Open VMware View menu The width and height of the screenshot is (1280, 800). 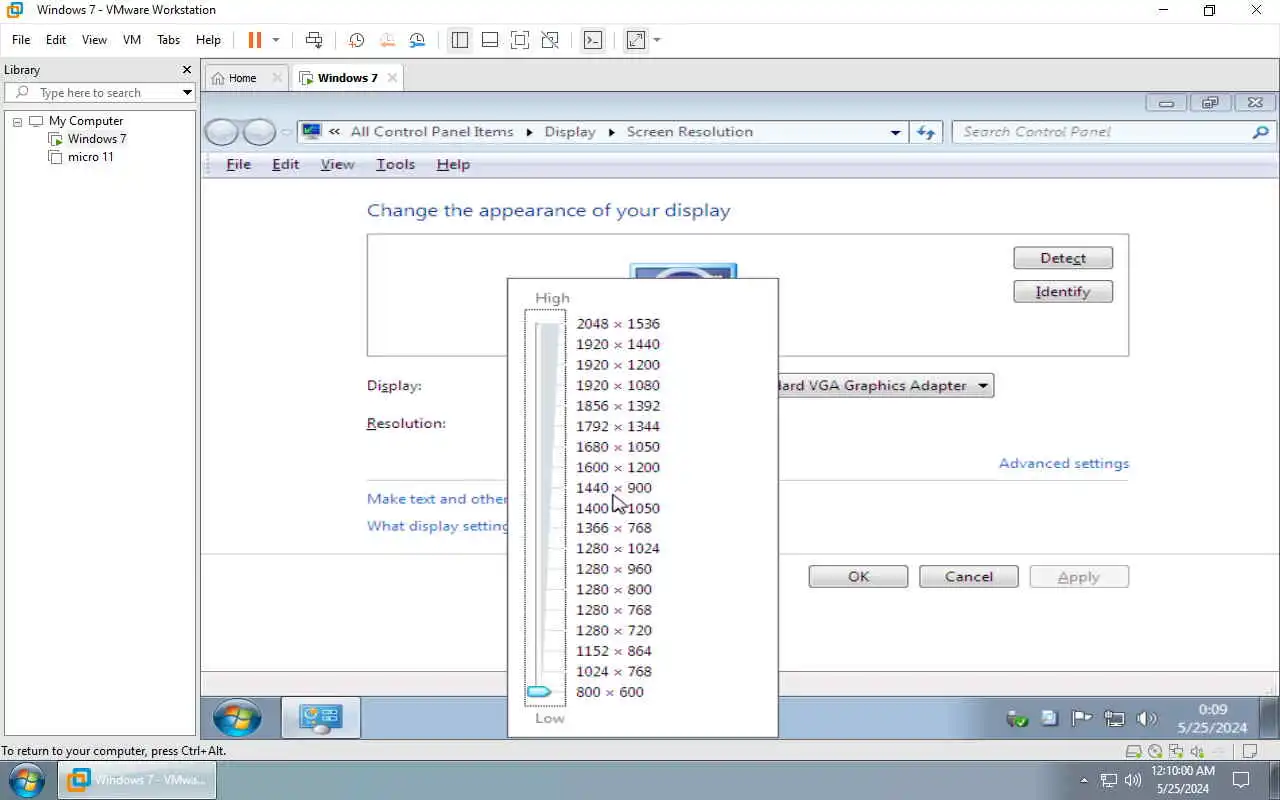94,40
